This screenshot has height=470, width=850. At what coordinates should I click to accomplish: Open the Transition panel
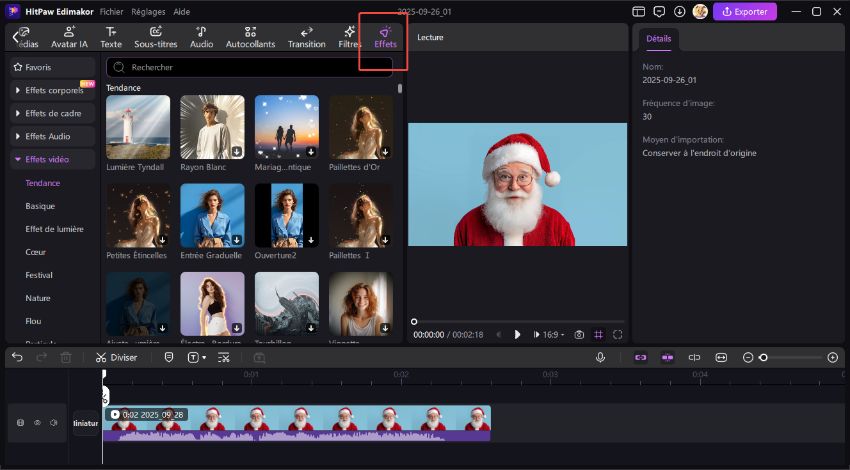coord(306,37)
